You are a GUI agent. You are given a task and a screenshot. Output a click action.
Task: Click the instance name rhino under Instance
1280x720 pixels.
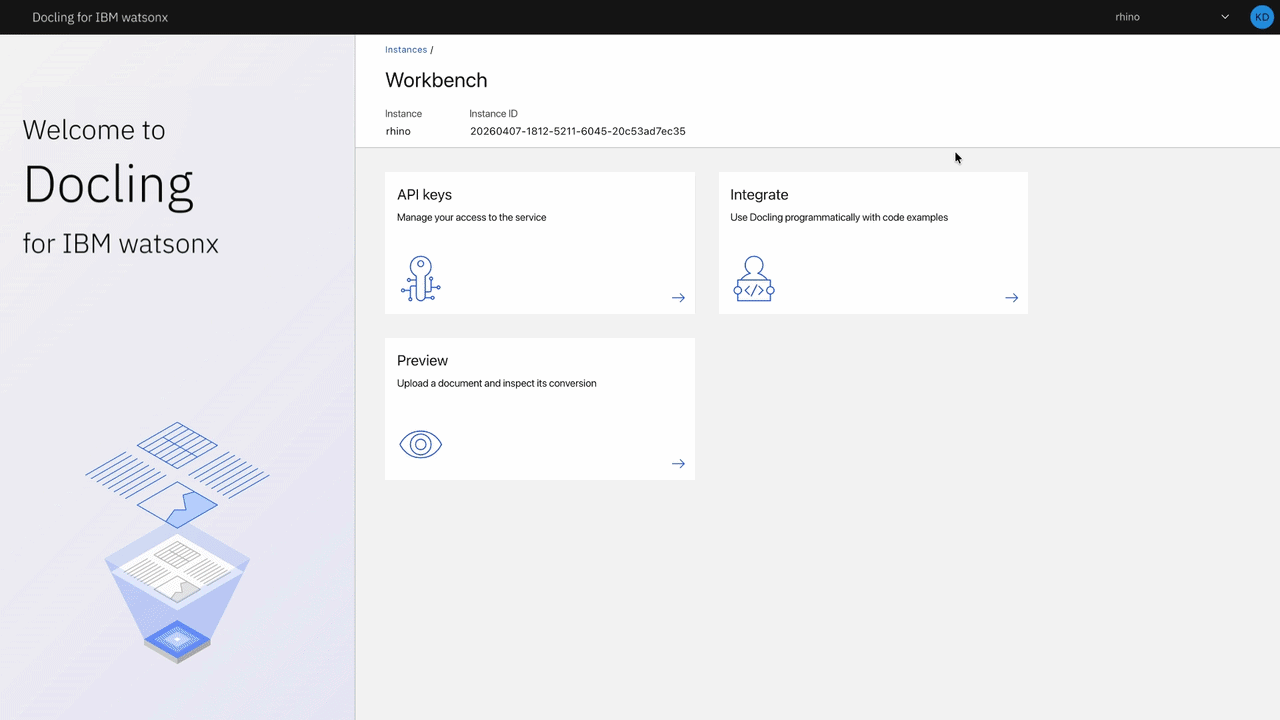point(398,131)
